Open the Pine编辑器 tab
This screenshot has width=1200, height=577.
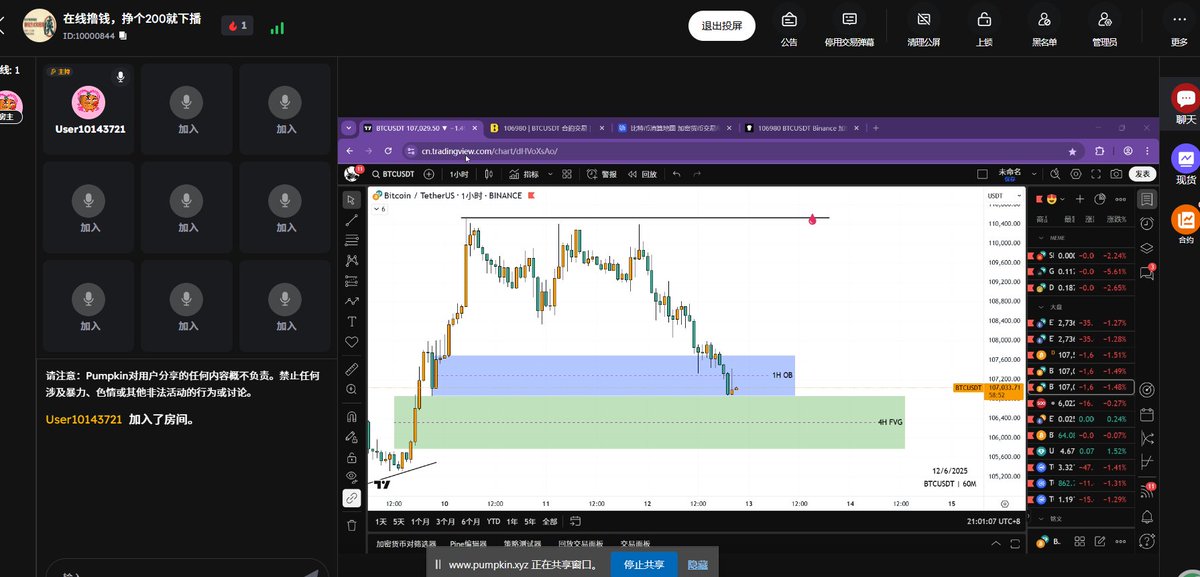(x=468, y=544)
